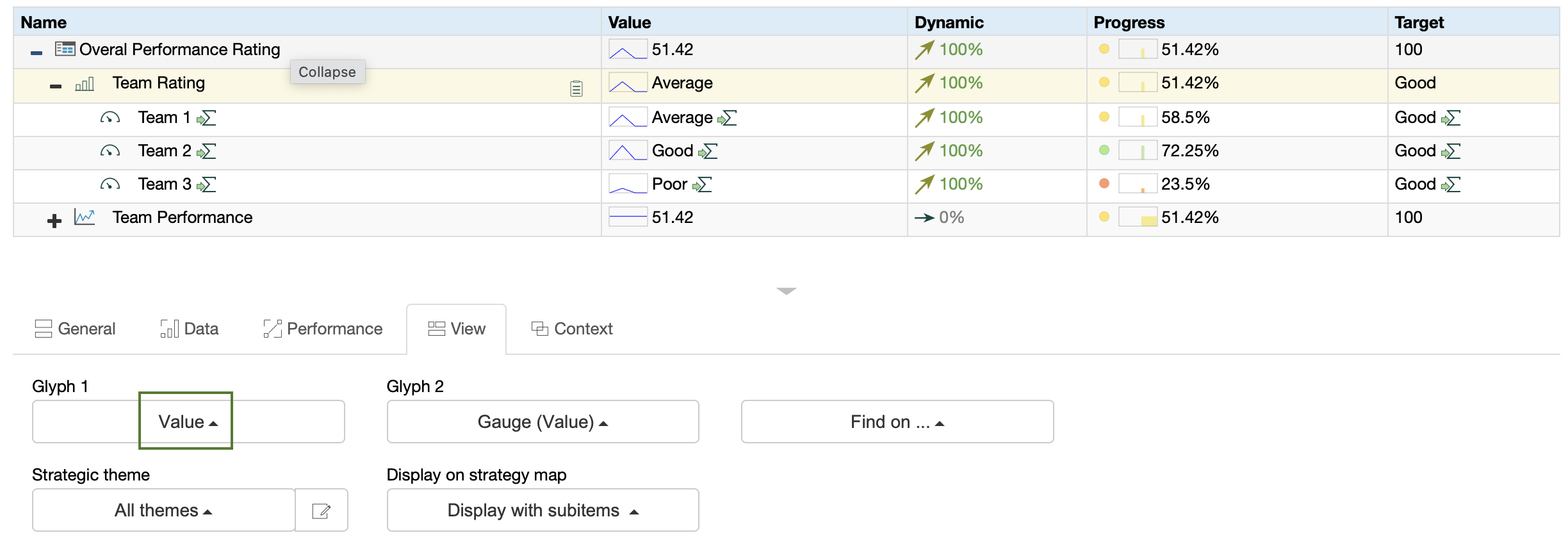Click the sigma icon next to Poor value

(702, 185)
